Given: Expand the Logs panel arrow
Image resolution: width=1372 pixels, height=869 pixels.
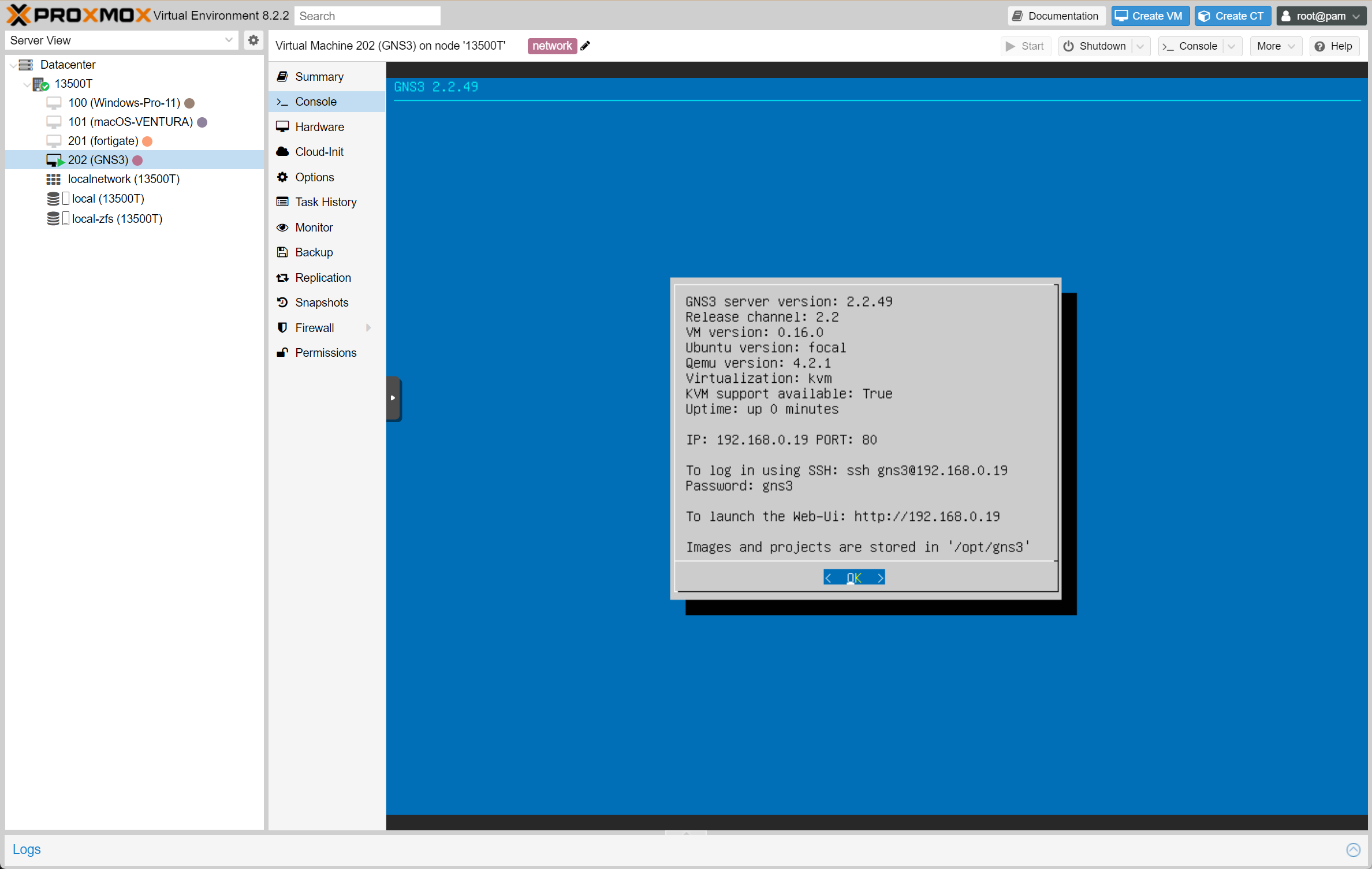Looking at the screenshot, I should point(1354,849).
